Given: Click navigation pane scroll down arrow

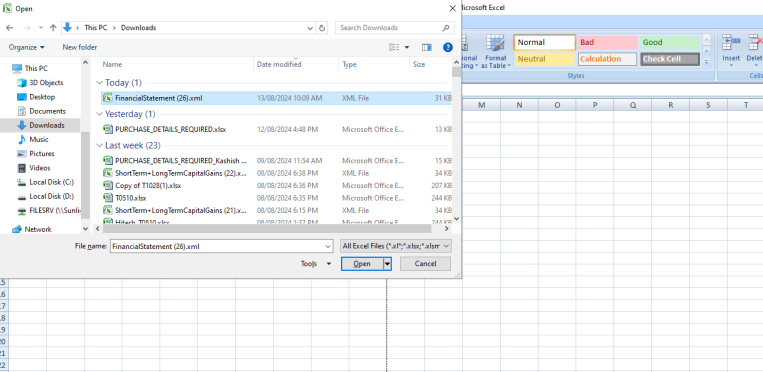Looking at the screenshot, I should tap(86, 228).
